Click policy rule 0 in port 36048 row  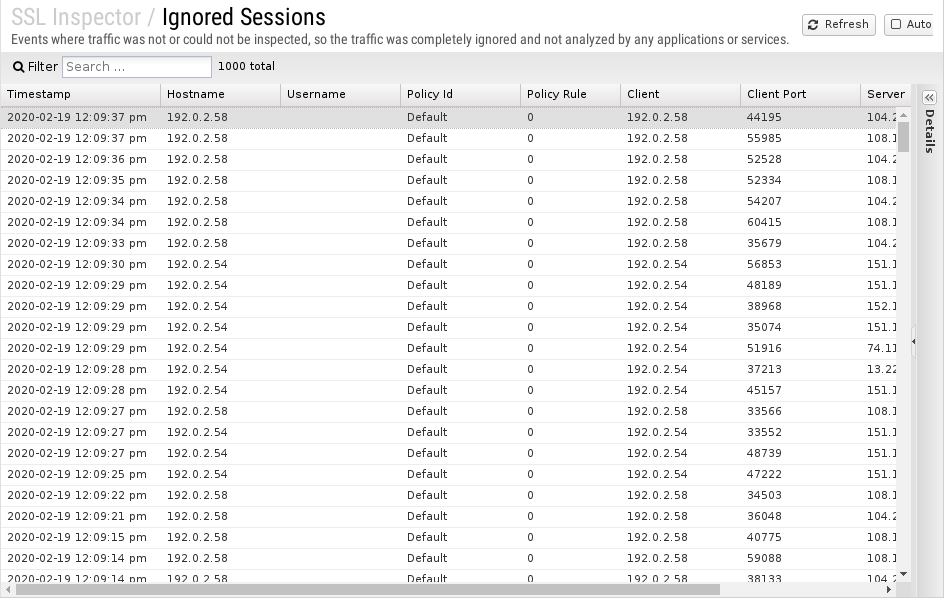tap(530, 517)
